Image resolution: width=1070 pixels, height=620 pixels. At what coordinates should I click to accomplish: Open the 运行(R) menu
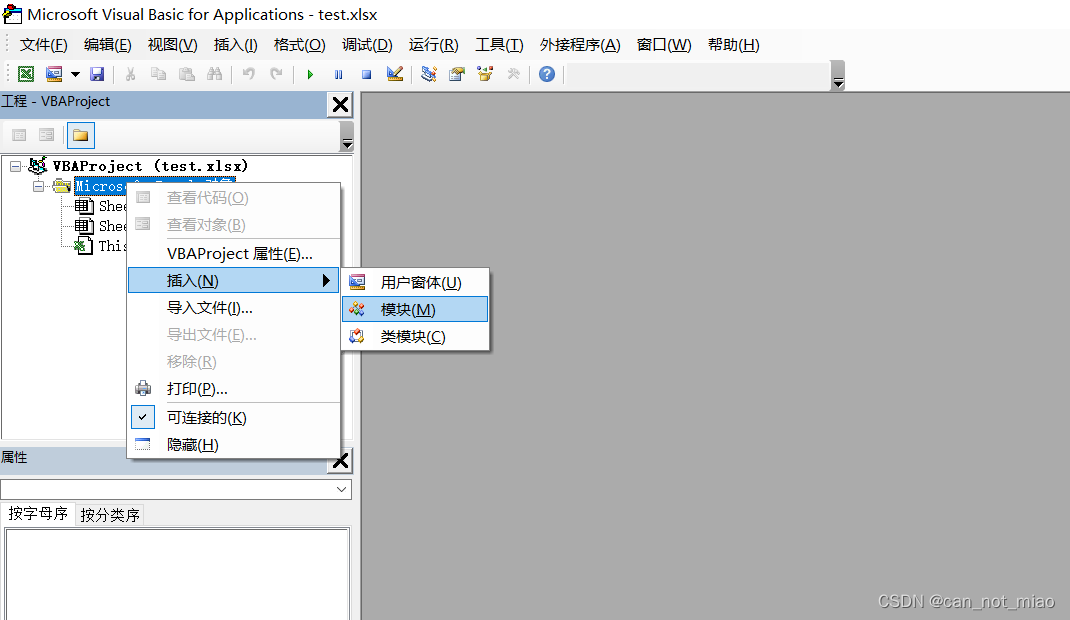(x=433, y=45)
